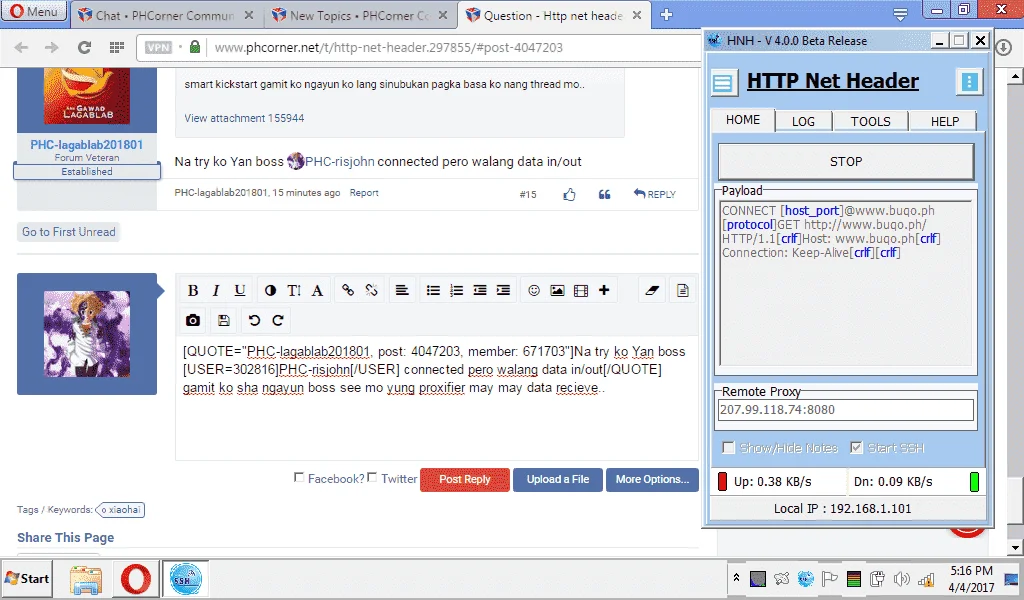Open the Opera tab list menu
This screenshot has height=600, width=1024.
pyautogui.click(x=900, y=14)
